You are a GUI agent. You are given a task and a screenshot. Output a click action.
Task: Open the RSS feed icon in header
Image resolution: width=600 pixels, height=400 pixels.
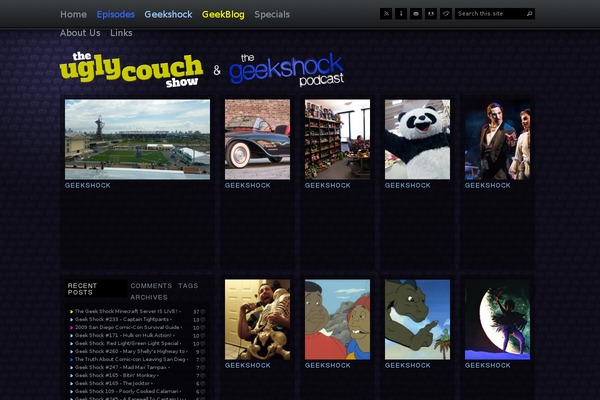coord(386,14)
